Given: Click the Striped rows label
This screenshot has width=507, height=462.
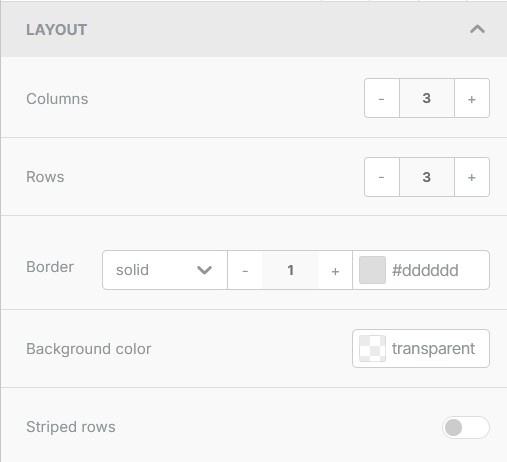Looking at the screenshot, I should (71, 427).
